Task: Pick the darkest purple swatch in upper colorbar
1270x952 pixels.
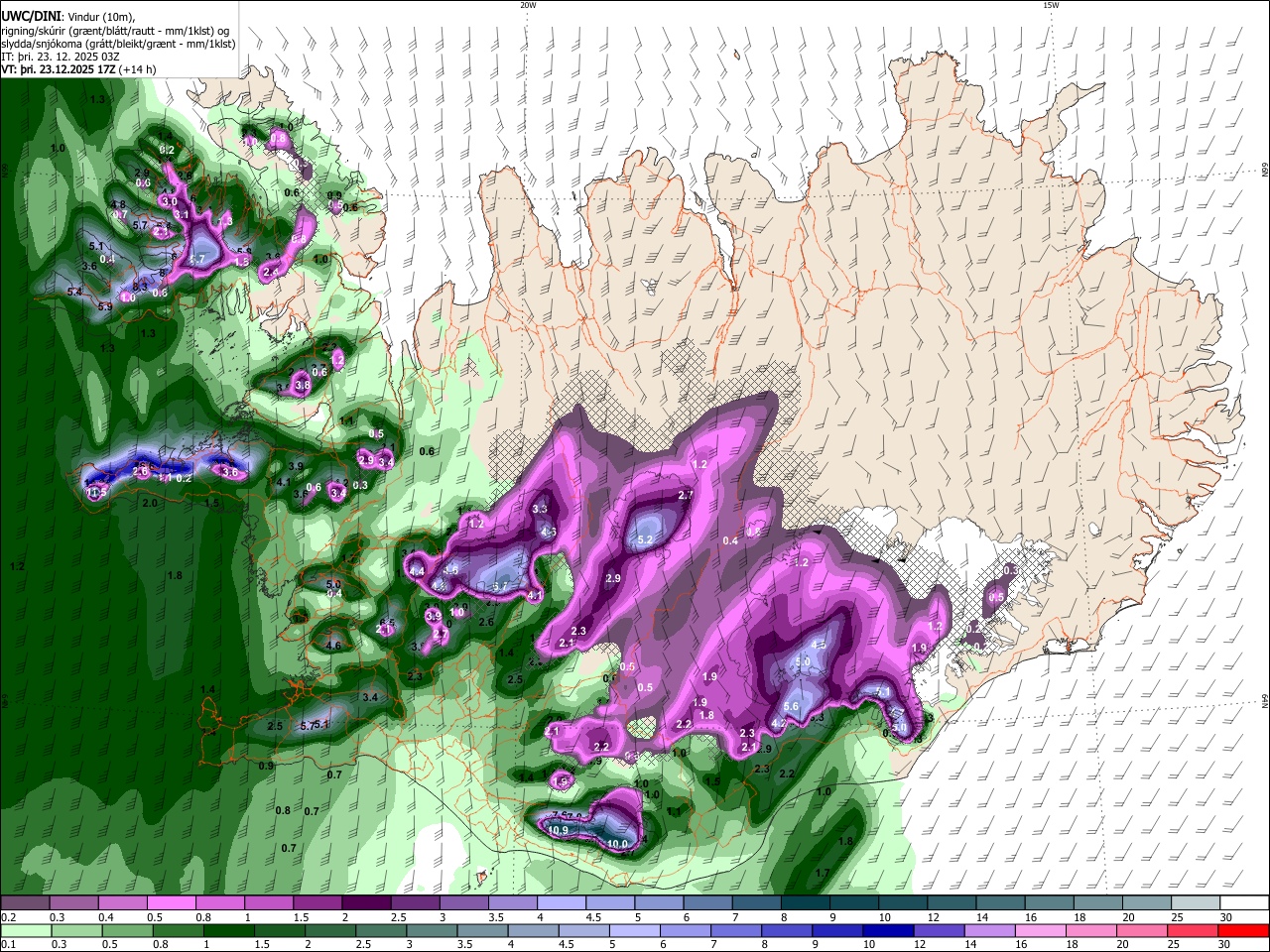Action: point(366,902)
